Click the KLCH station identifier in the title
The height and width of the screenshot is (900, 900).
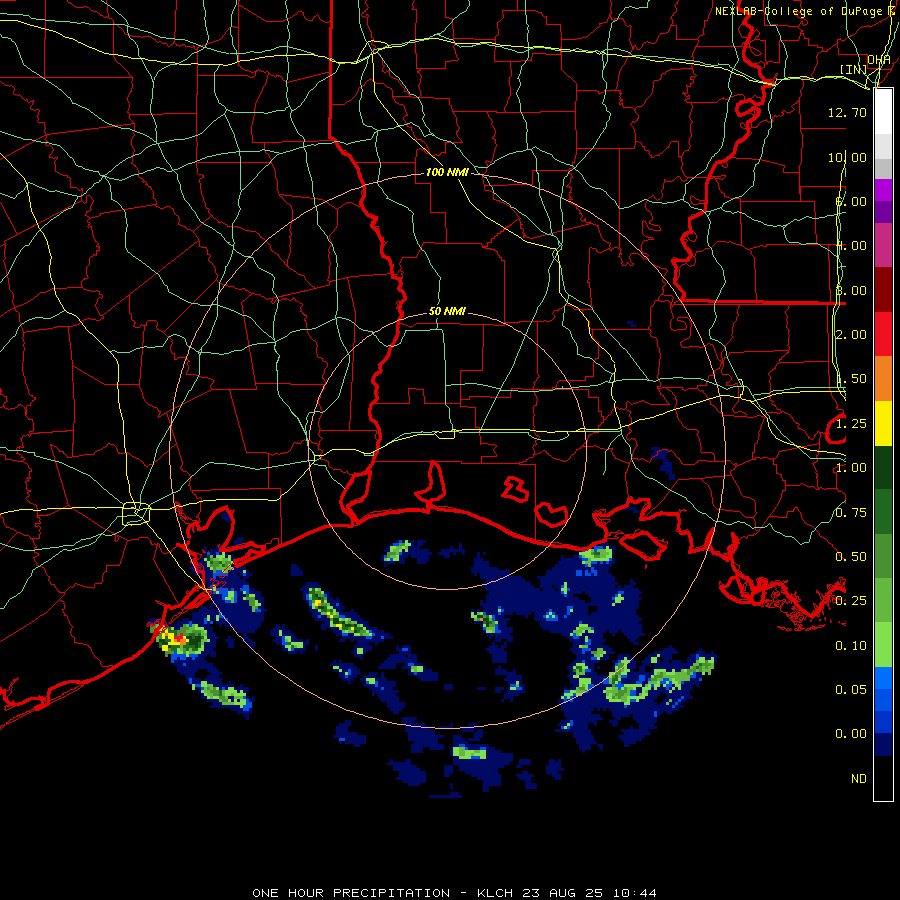[495, 893]
